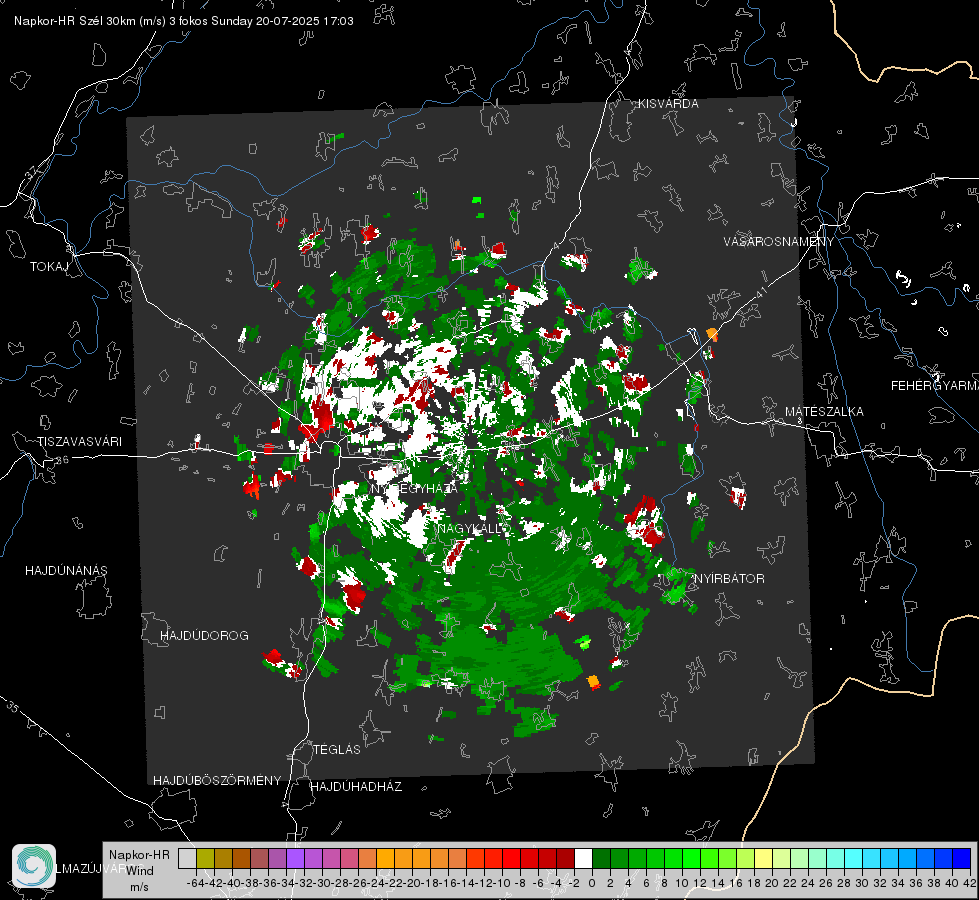Click road number 41 near Vásárosnamény
This screenshot has height=900, width=979.
coord(761,292)
